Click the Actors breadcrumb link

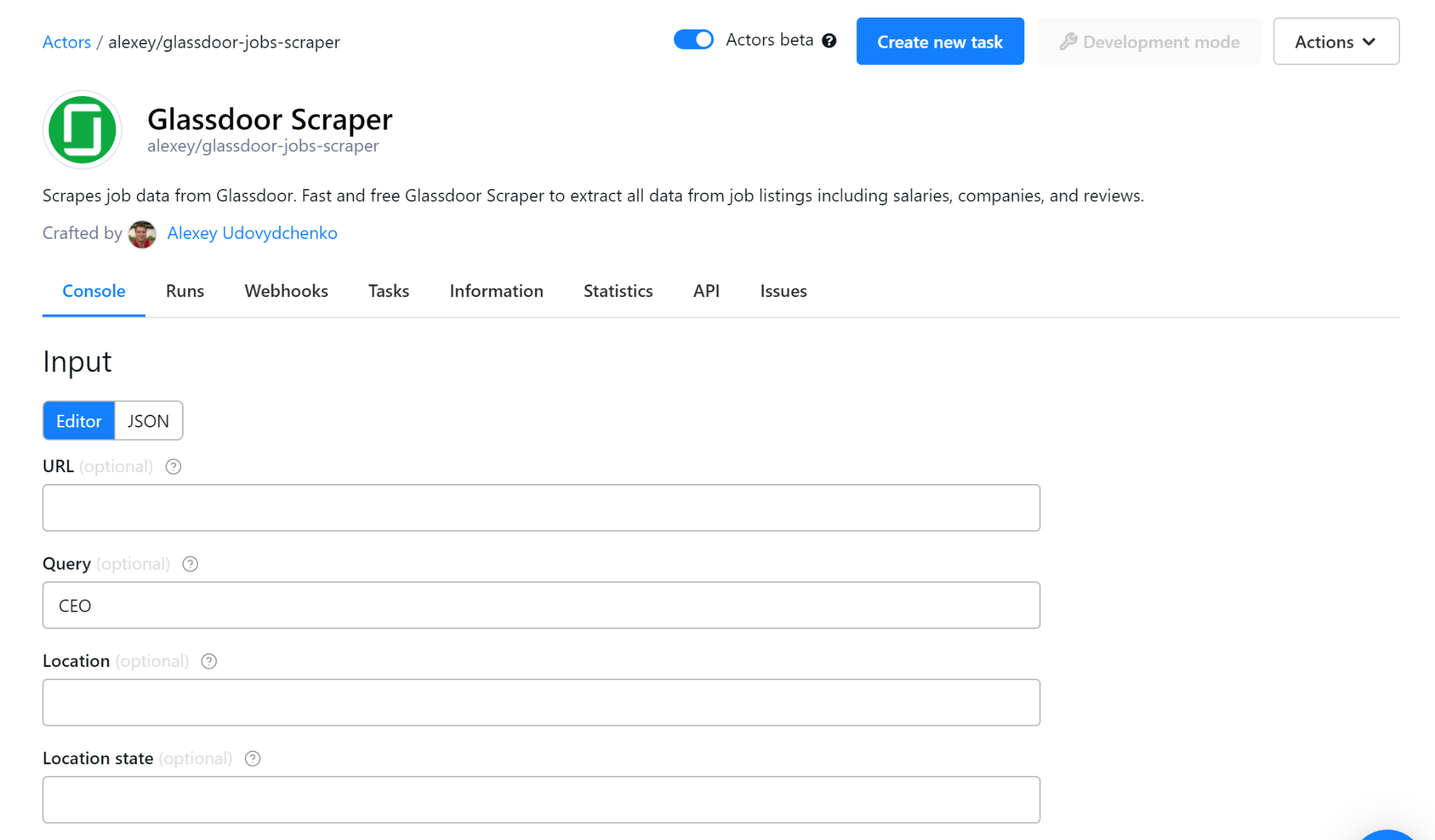(x=67, y=42)
